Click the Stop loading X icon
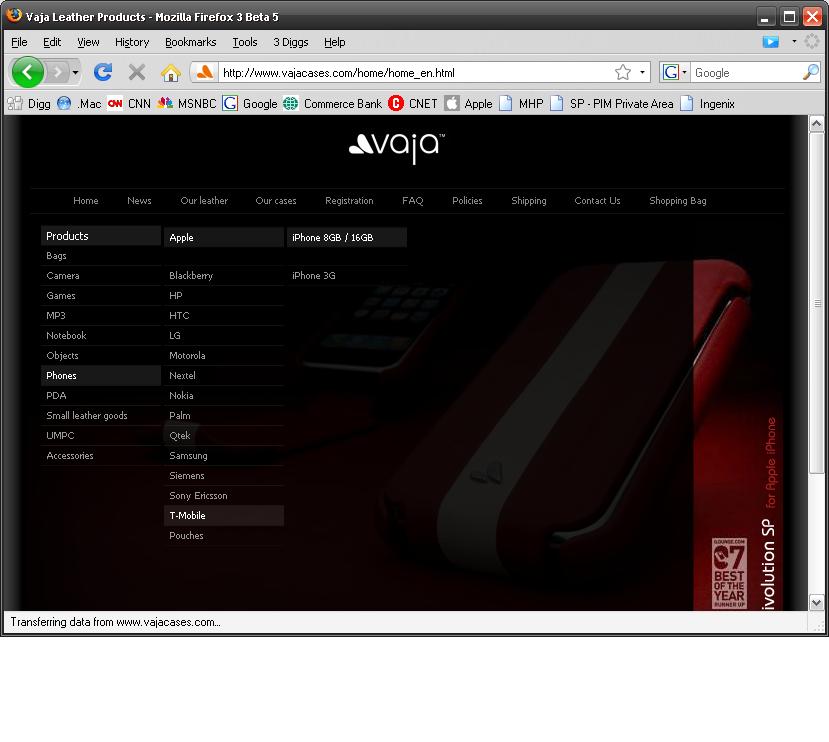The width and height of the screenshot is (829, 742). [137, 72]
